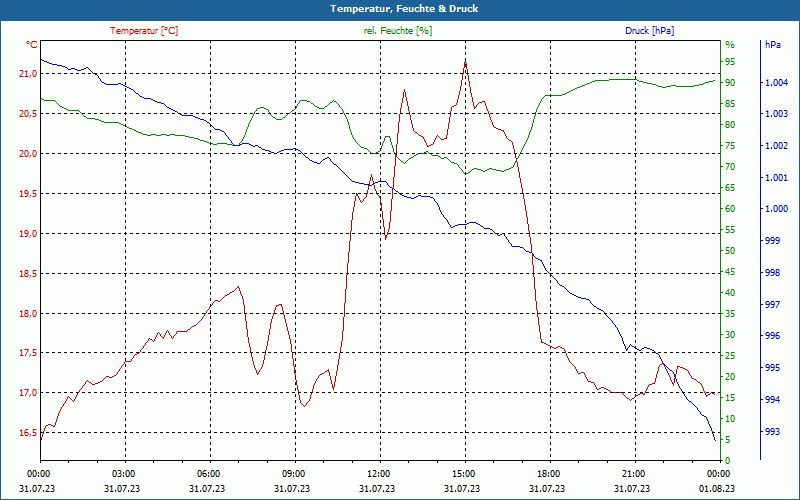Click the 993 pressure axis value
Viewport: 800px width, 500px height.
pos(773,432)
